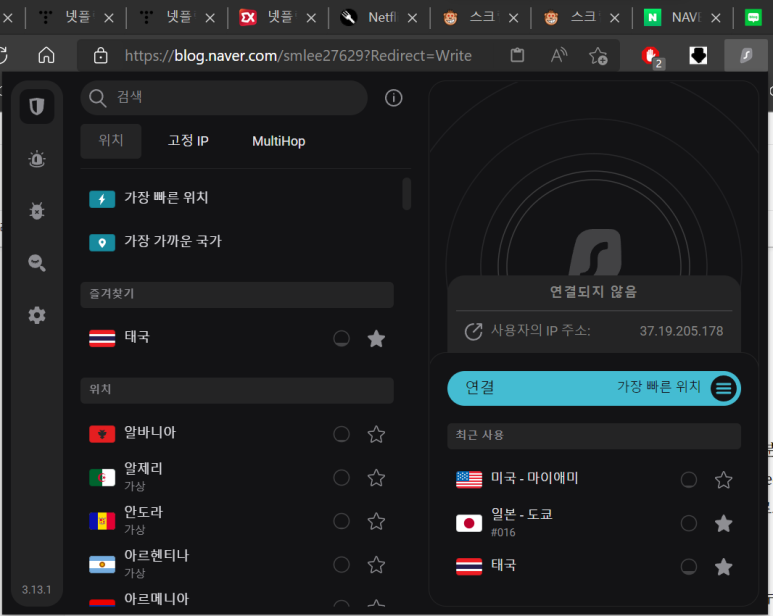This screenshot has width=773, height=616.
Task: Select 알바니아 from location list
Action: click(150, 433)
